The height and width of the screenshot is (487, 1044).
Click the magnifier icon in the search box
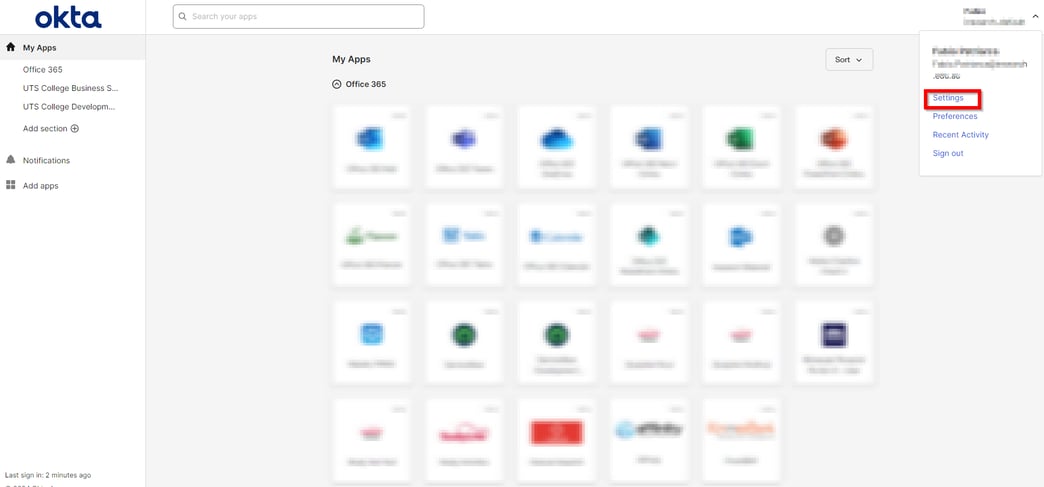click(183, 17)
